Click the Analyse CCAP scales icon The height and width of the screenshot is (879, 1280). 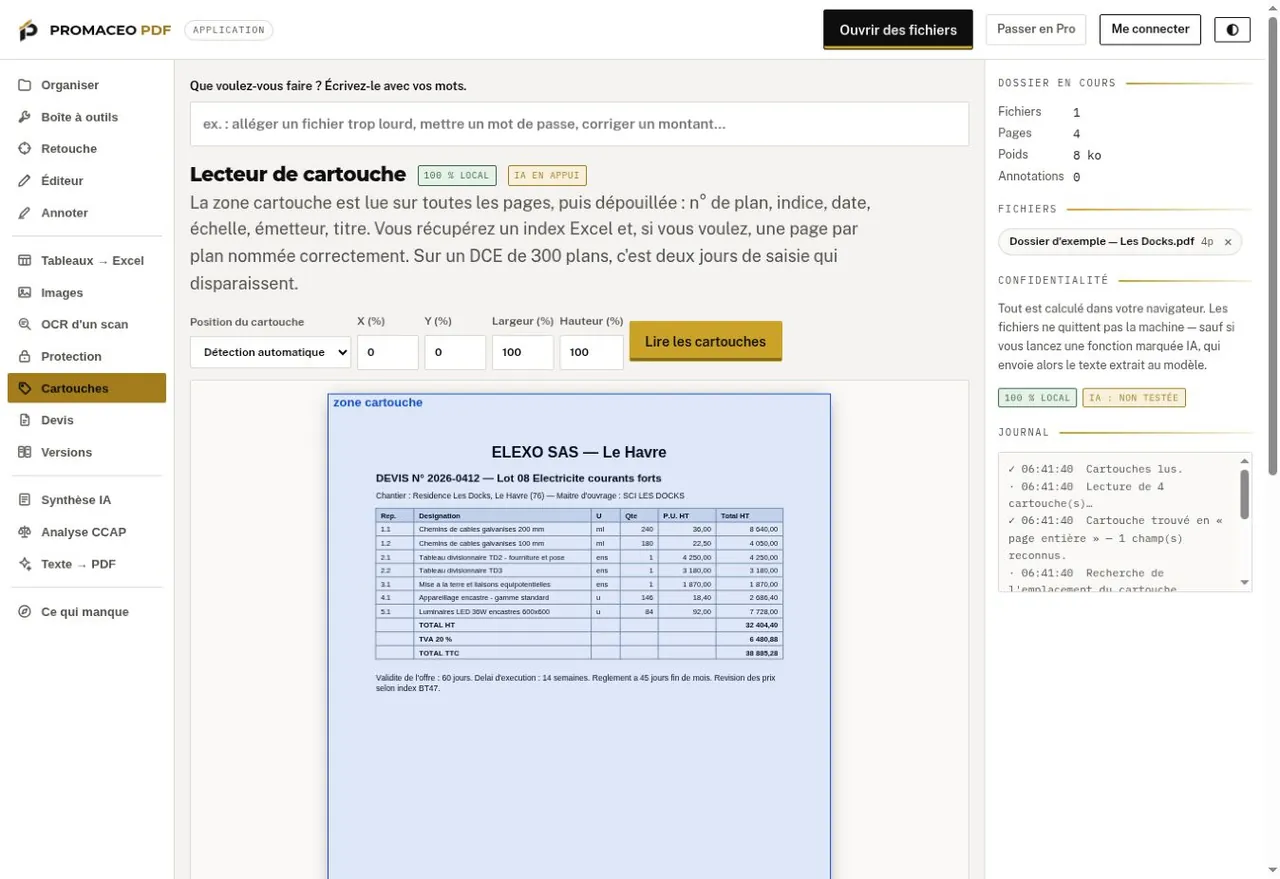(x=25, y=533)
